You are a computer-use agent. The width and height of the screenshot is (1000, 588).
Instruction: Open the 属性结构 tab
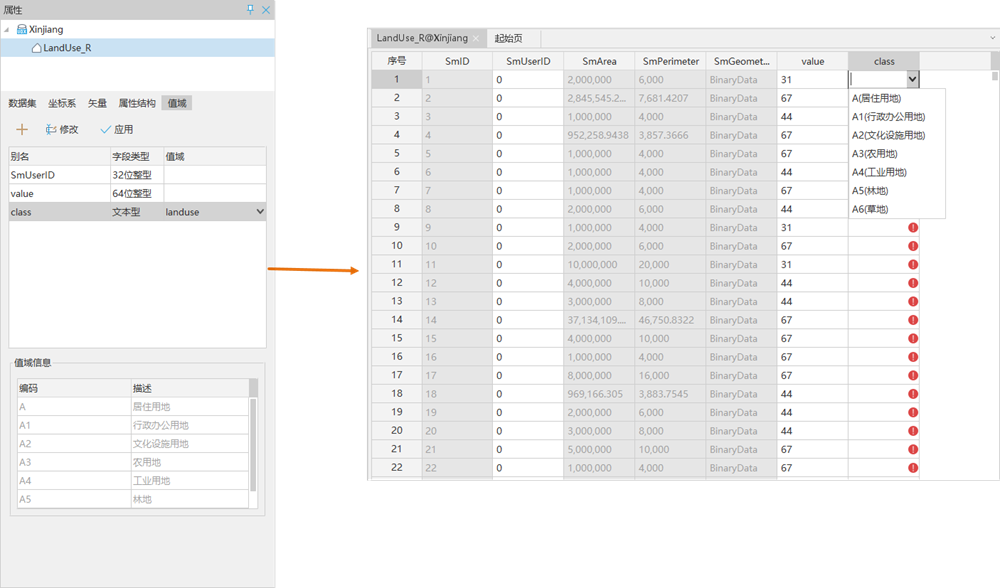[137, 103]
